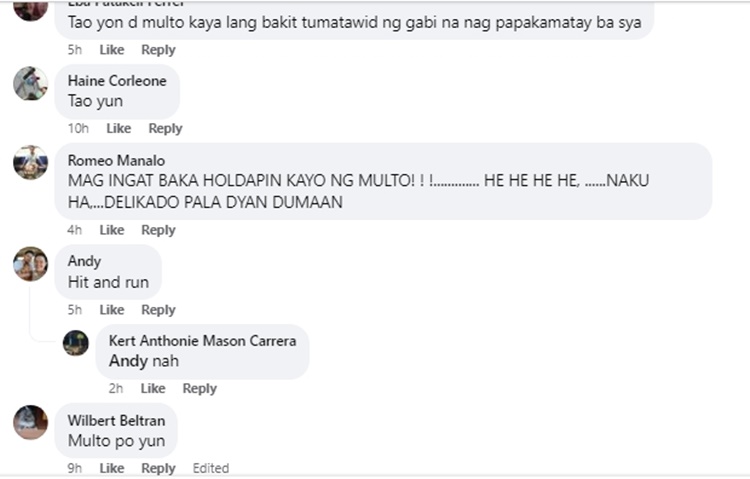This screenshot has width=750, height=479.
Task: View edit history via Edited label
Action: coord(211,468)
